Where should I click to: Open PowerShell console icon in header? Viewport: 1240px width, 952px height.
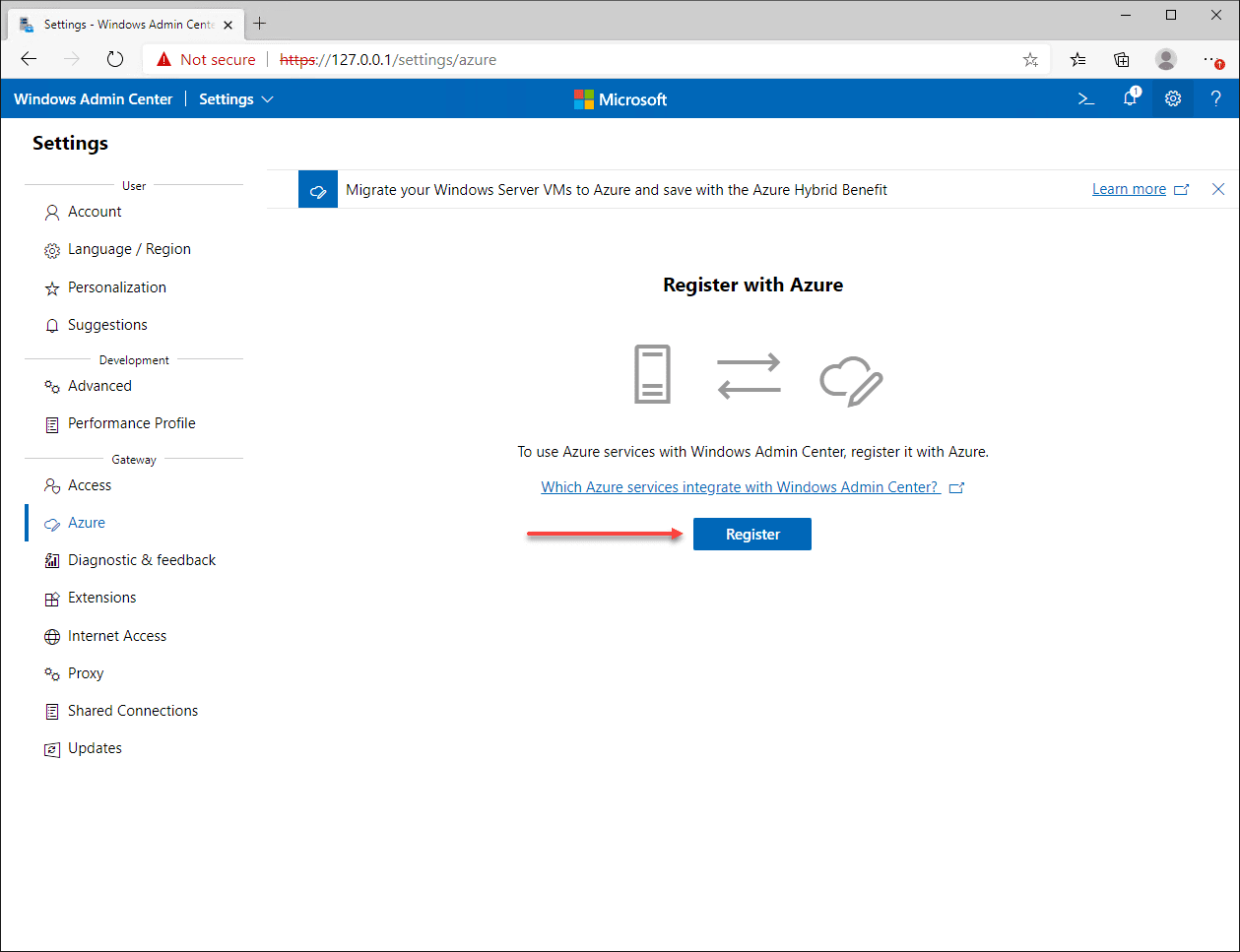[x=1086, y=98]
